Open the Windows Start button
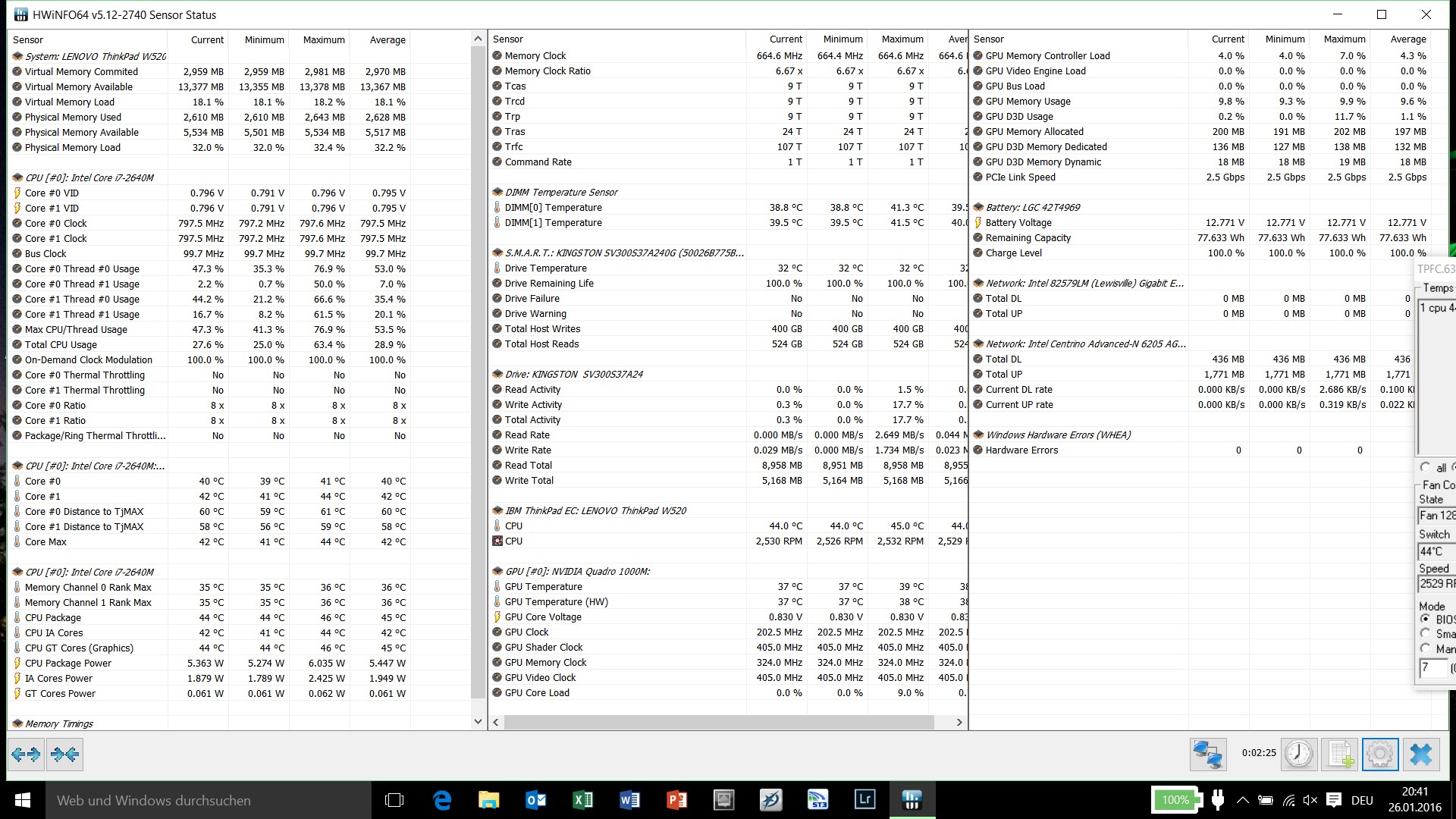Viewport: 1456px width, 819px height. coord(23,800)
